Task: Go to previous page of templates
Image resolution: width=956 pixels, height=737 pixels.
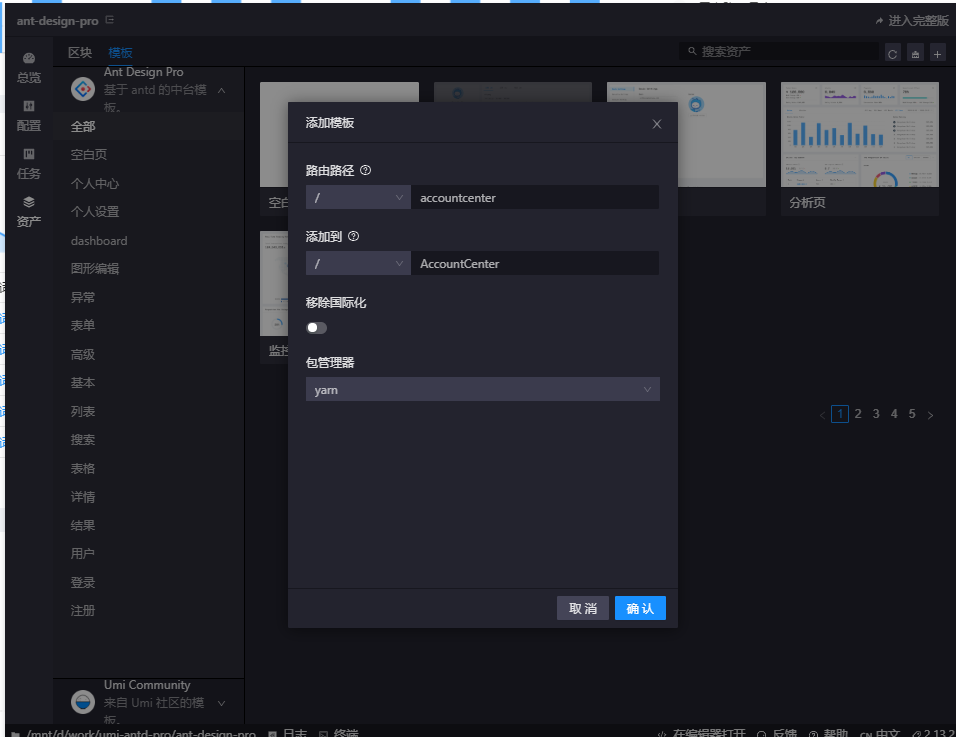Action: click(822, 415)
